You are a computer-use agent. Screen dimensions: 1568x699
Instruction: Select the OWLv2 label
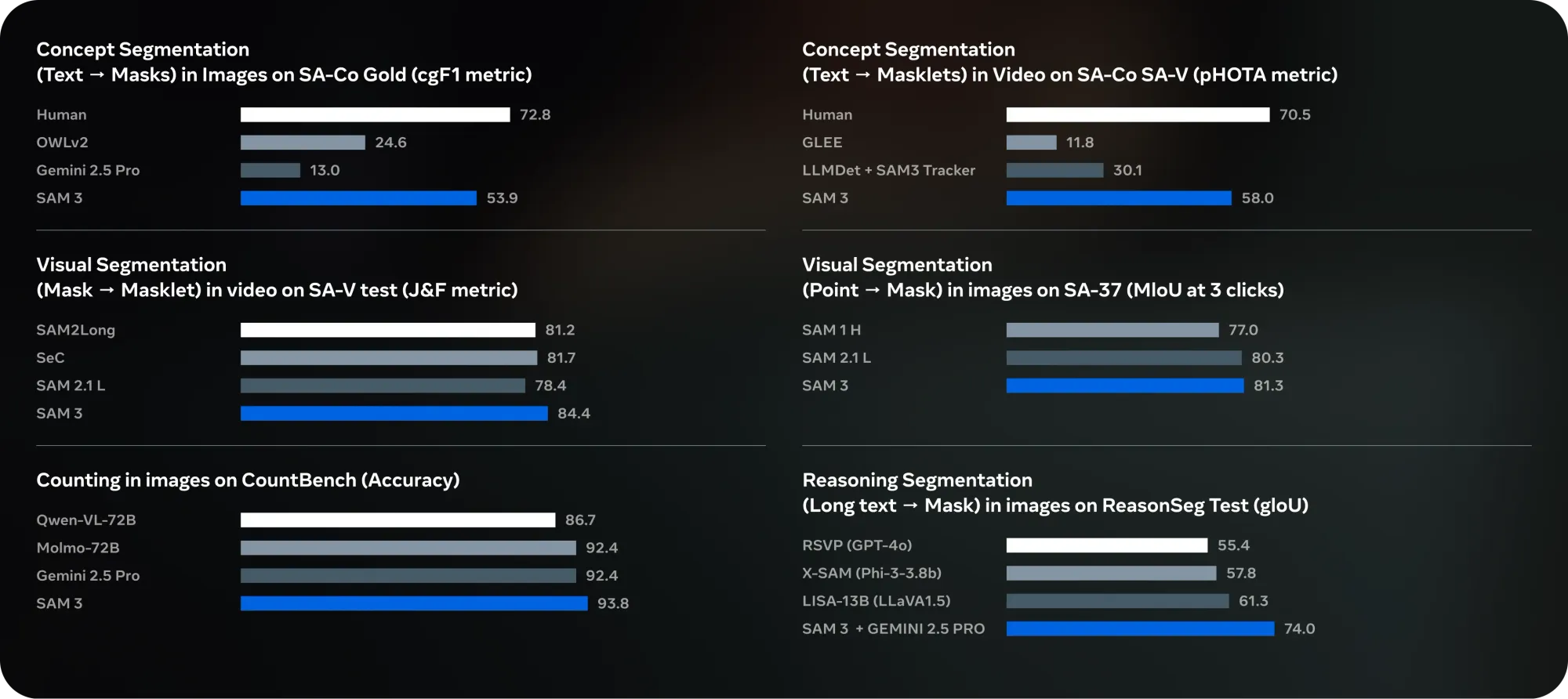62,143
